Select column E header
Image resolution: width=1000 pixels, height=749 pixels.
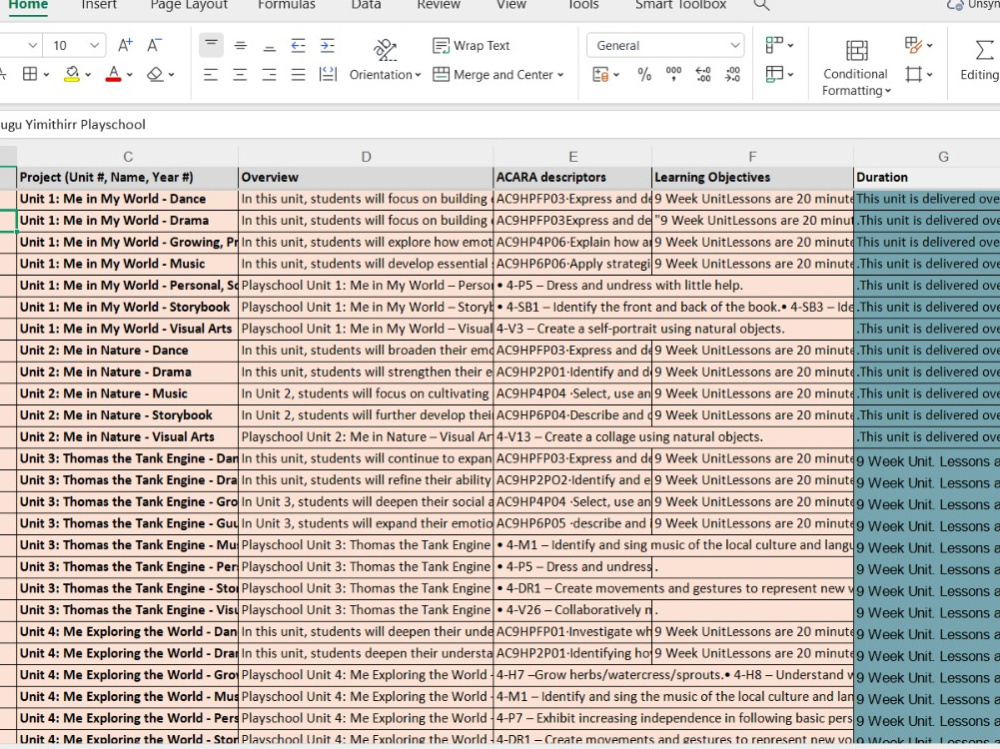(x=573, y=156)
